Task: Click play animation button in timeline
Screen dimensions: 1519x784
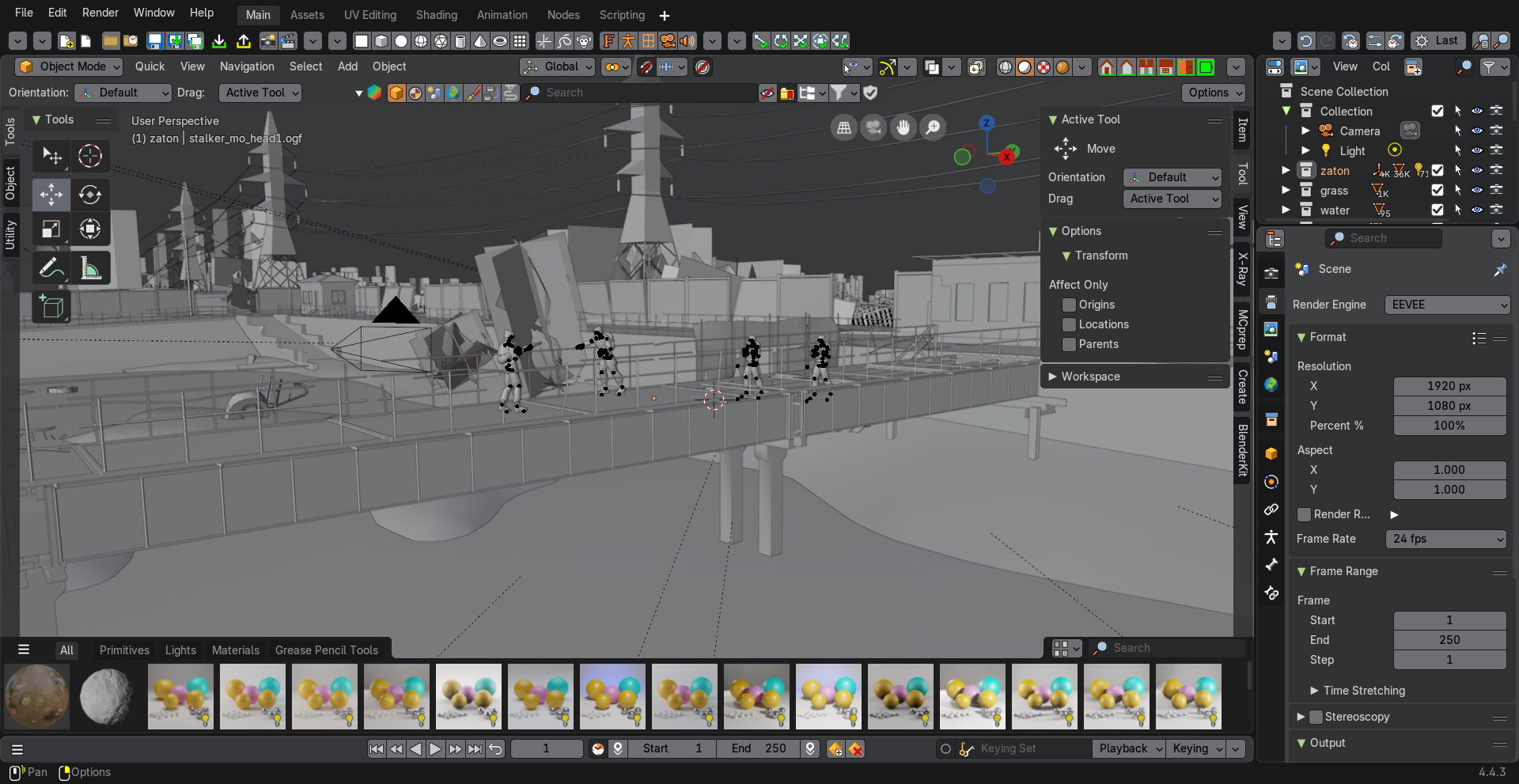Action: click(x=435, y=748)
